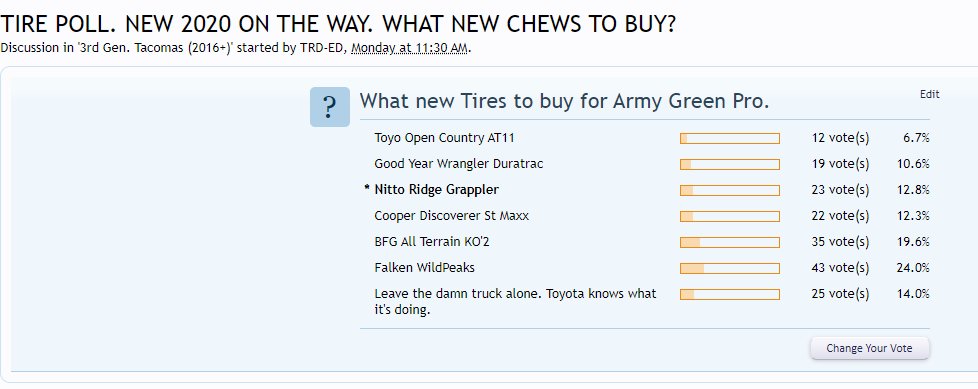View voters for 22 vote(s) Cooper
The height and width of the screenshot is (389, 978).
pos(840,216)
